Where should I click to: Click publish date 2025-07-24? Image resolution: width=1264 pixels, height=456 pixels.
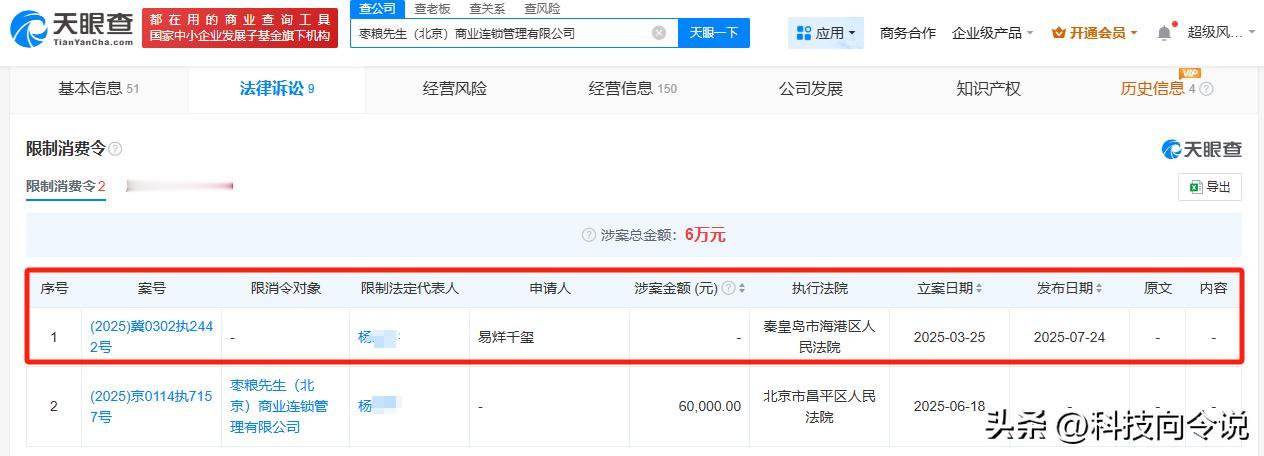tap(1070, 337)
